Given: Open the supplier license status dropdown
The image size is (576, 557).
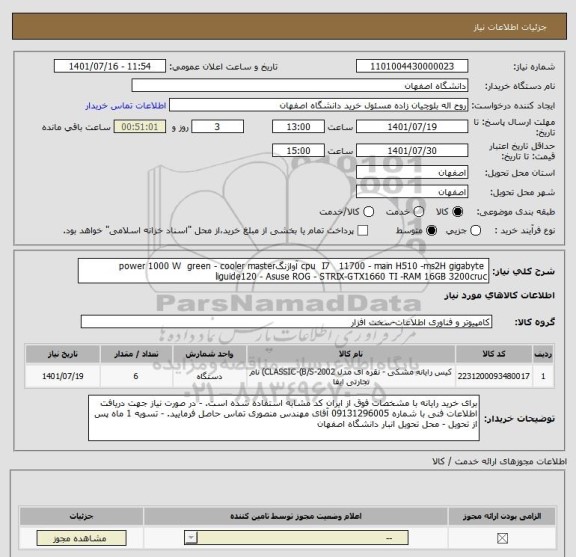Looking at the screenshot, I should tap(296, 538).
